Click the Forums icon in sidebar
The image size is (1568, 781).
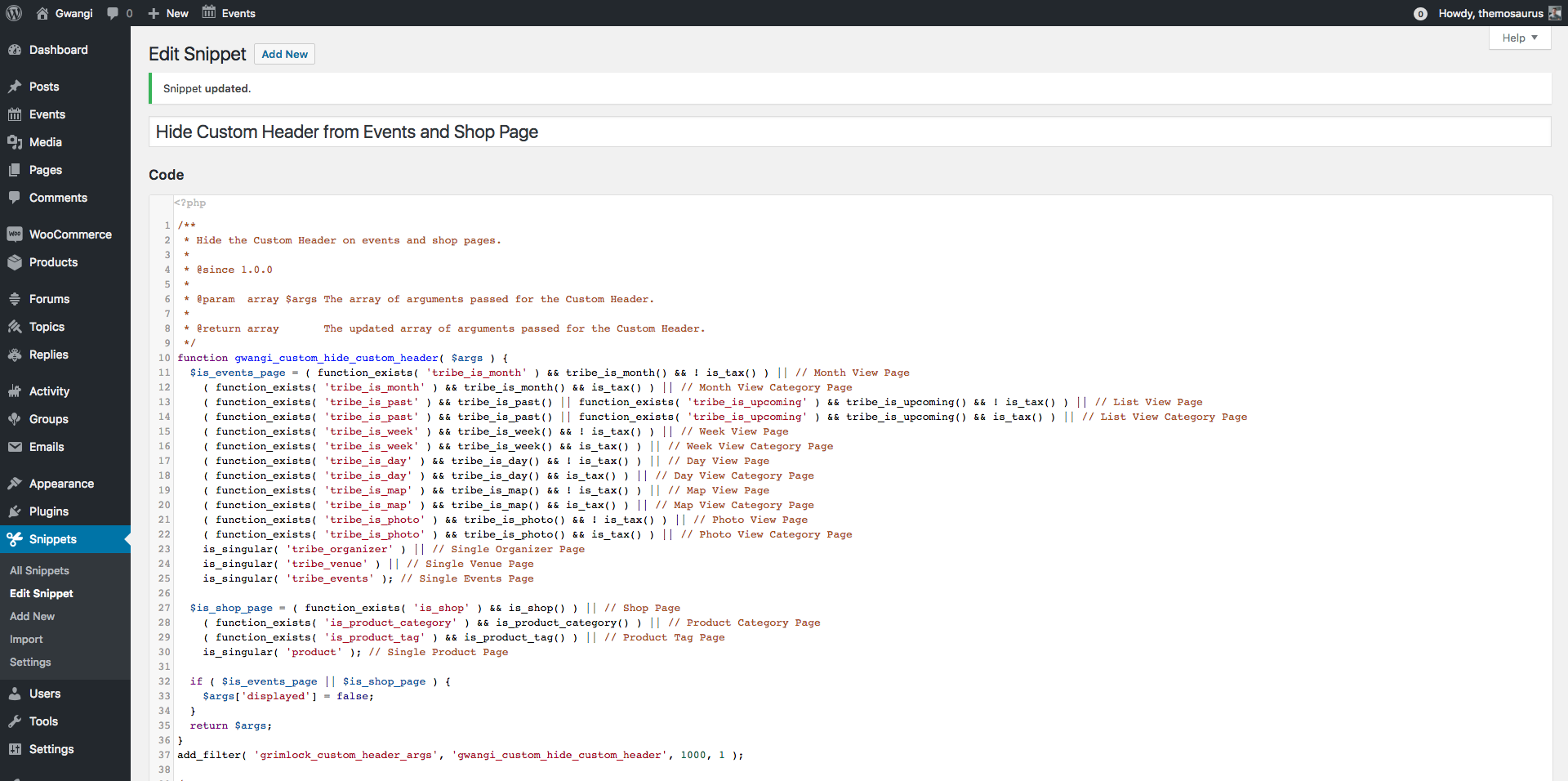point(15,299)
